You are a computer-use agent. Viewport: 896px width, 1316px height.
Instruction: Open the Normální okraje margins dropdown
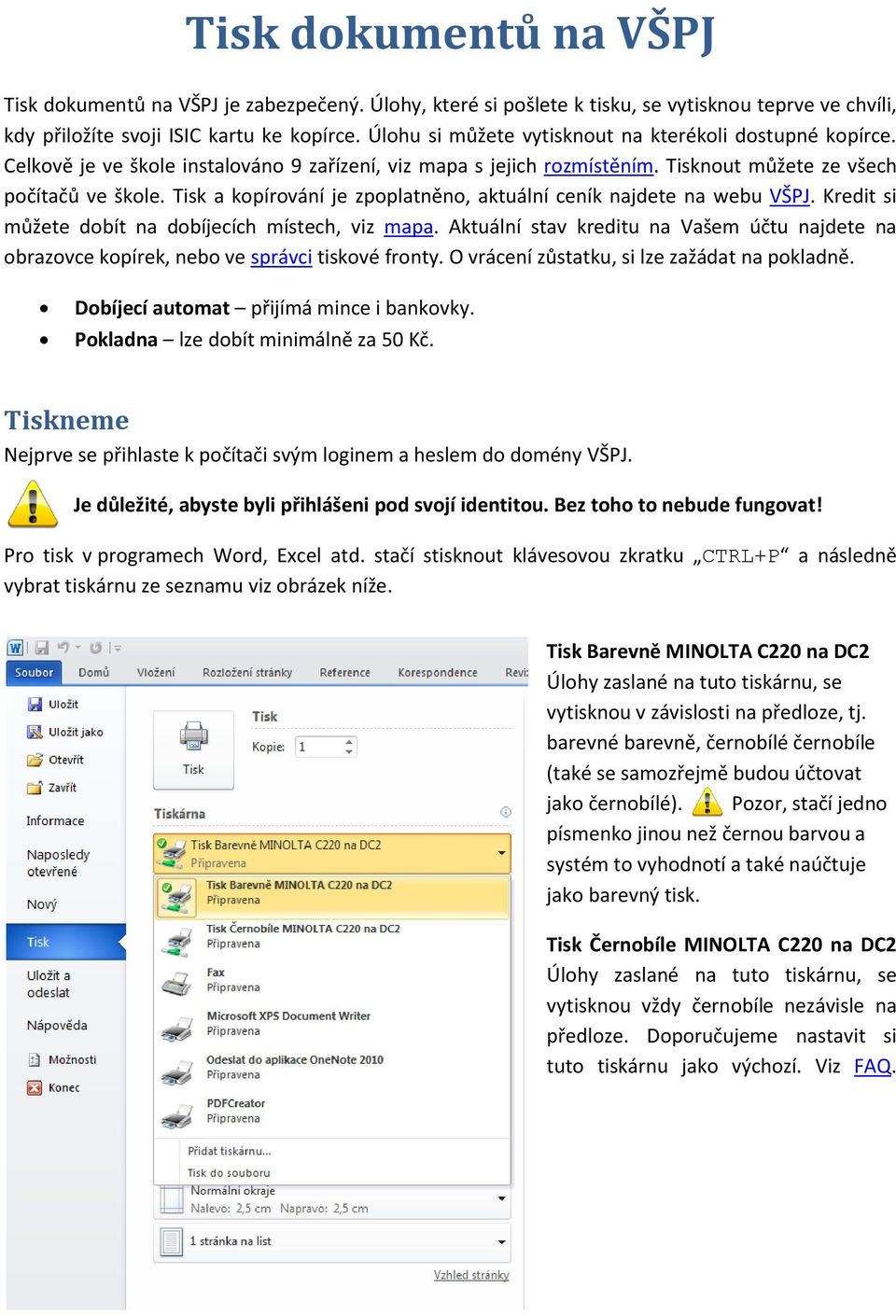(x=501, y=1198)
